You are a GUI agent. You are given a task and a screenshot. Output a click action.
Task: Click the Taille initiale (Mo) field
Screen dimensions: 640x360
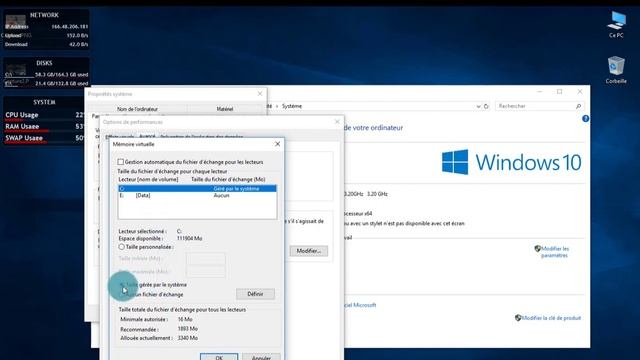(x=206, y=258)
